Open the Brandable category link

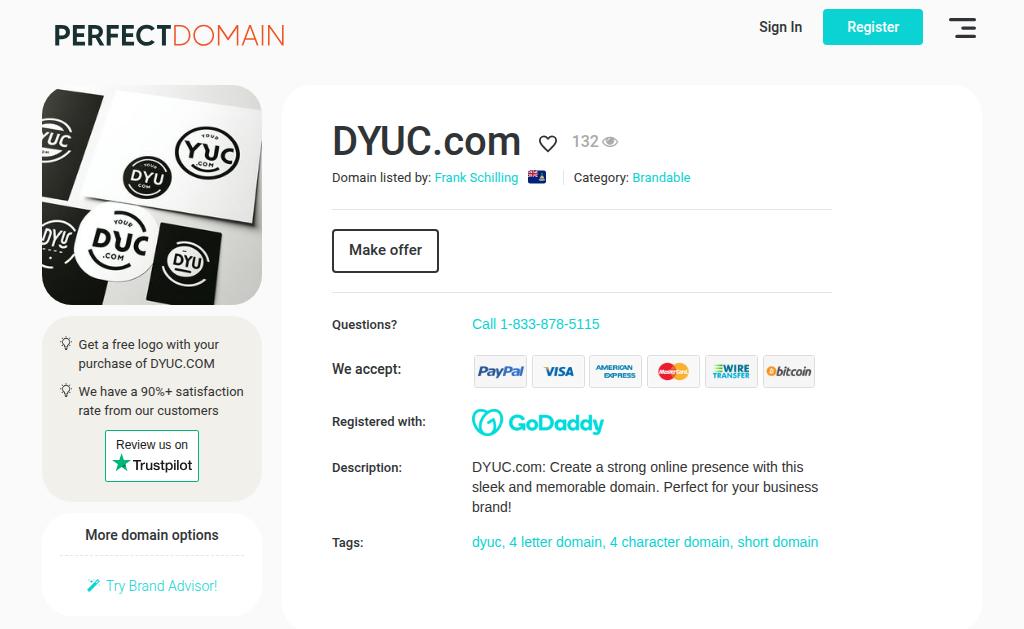[x=661, y=178]
